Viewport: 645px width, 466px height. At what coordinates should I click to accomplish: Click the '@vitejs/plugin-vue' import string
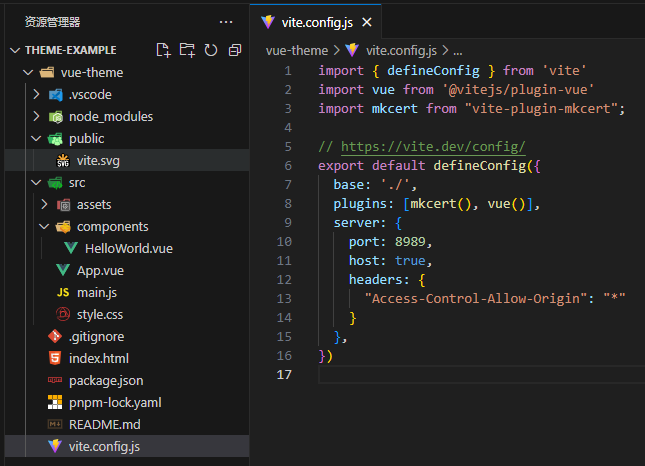[518, 90]
